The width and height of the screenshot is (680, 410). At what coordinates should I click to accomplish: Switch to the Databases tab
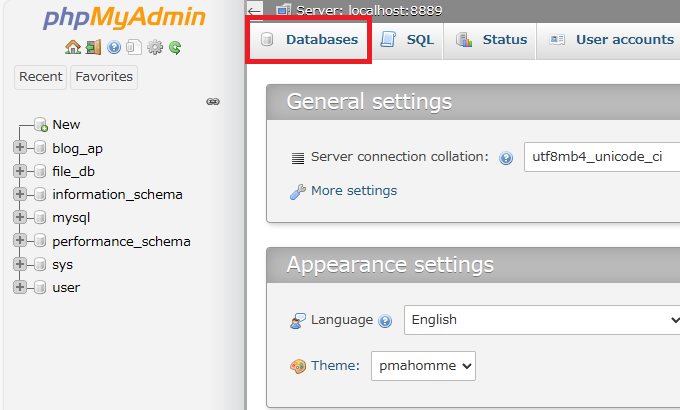coord(309,39)
